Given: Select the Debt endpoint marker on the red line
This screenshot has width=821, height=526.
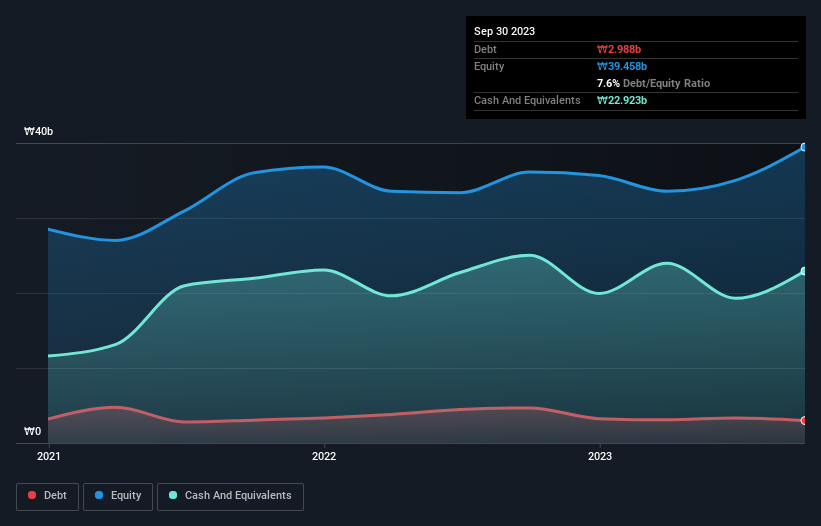Looking at the screenshot, I should tap(804, 420).
